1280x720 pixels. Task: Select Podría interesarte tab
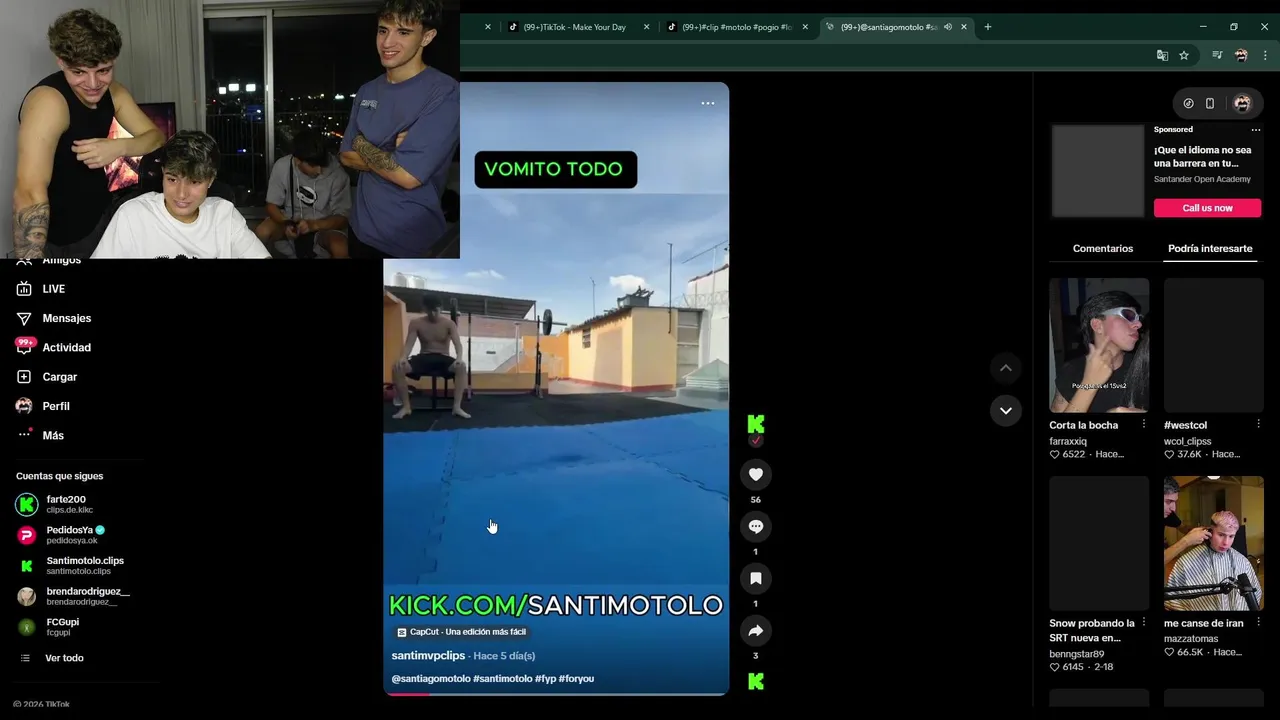(1210, 249)
